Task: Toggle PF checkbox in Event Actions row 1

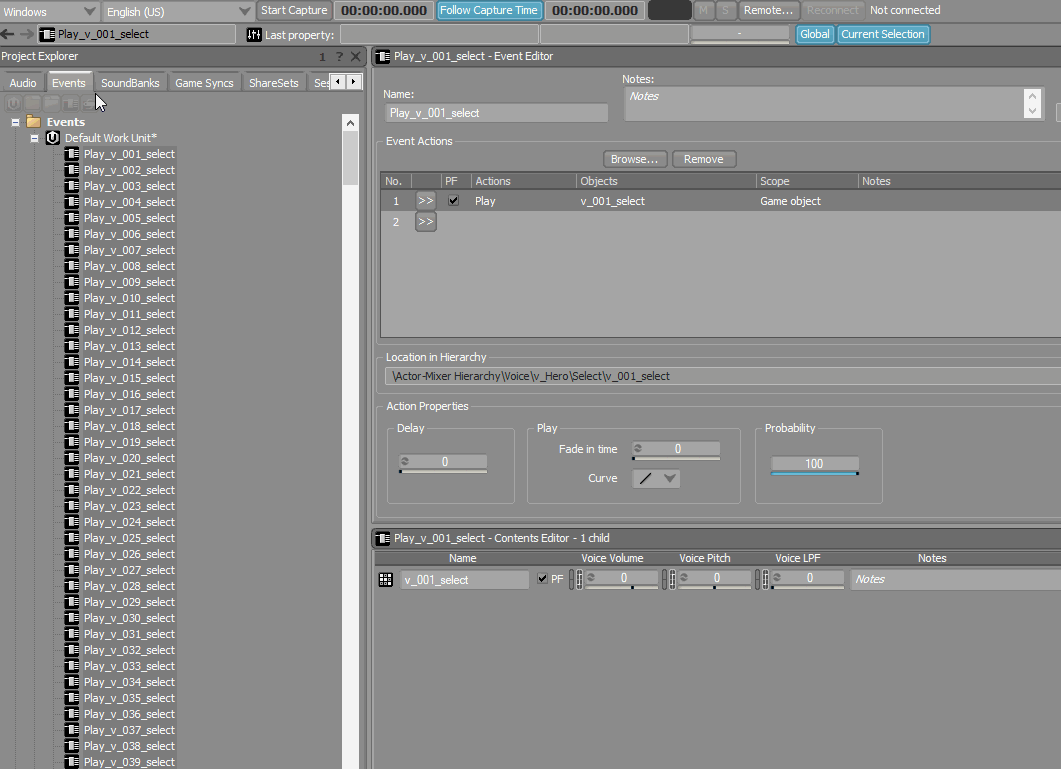Action: pyautogui.click(x=453, y=200)
